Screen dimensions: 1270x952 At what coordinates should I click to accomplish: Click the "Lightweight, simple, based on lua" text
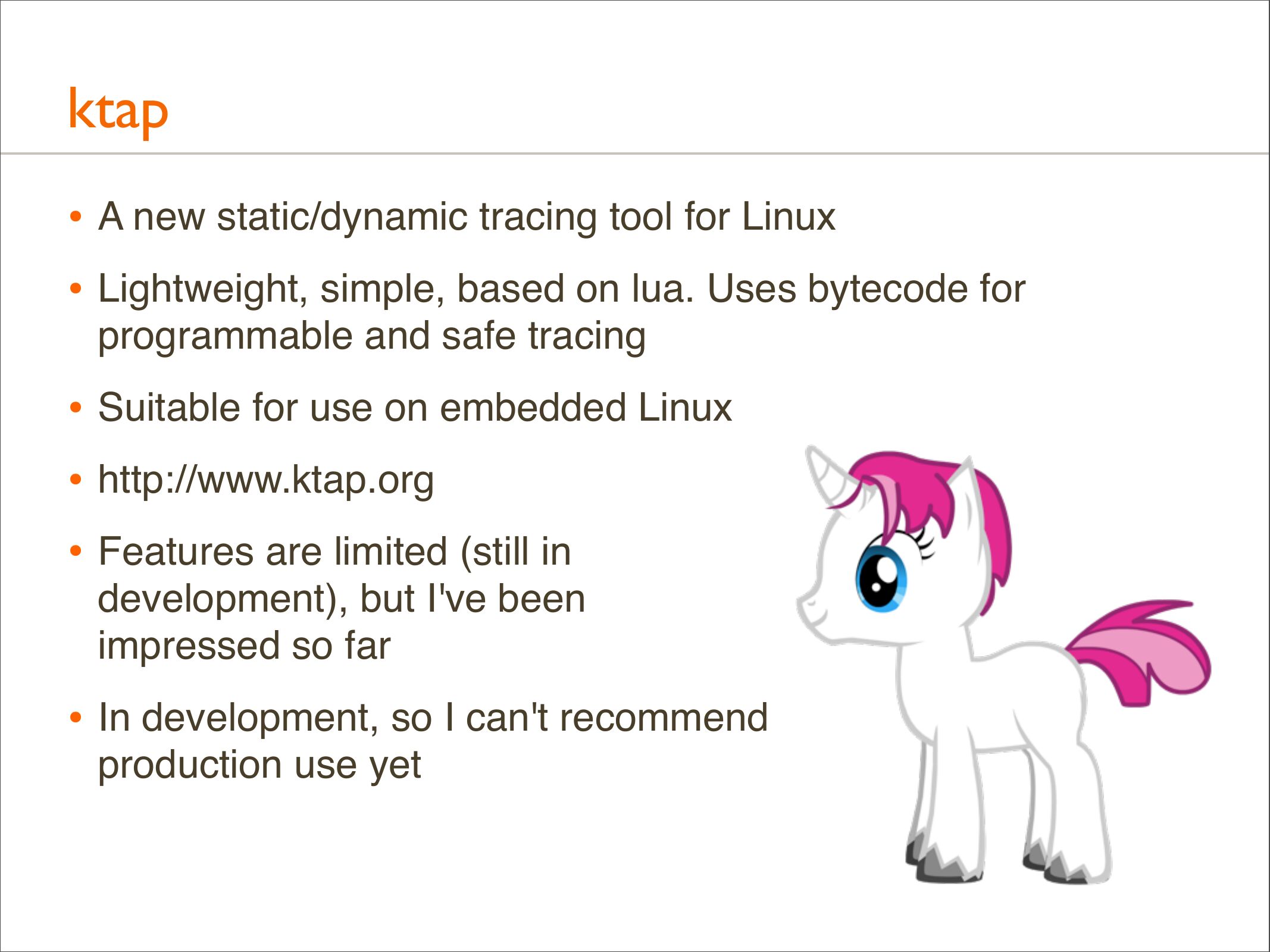pyautogui.click(x=561, y=289)
